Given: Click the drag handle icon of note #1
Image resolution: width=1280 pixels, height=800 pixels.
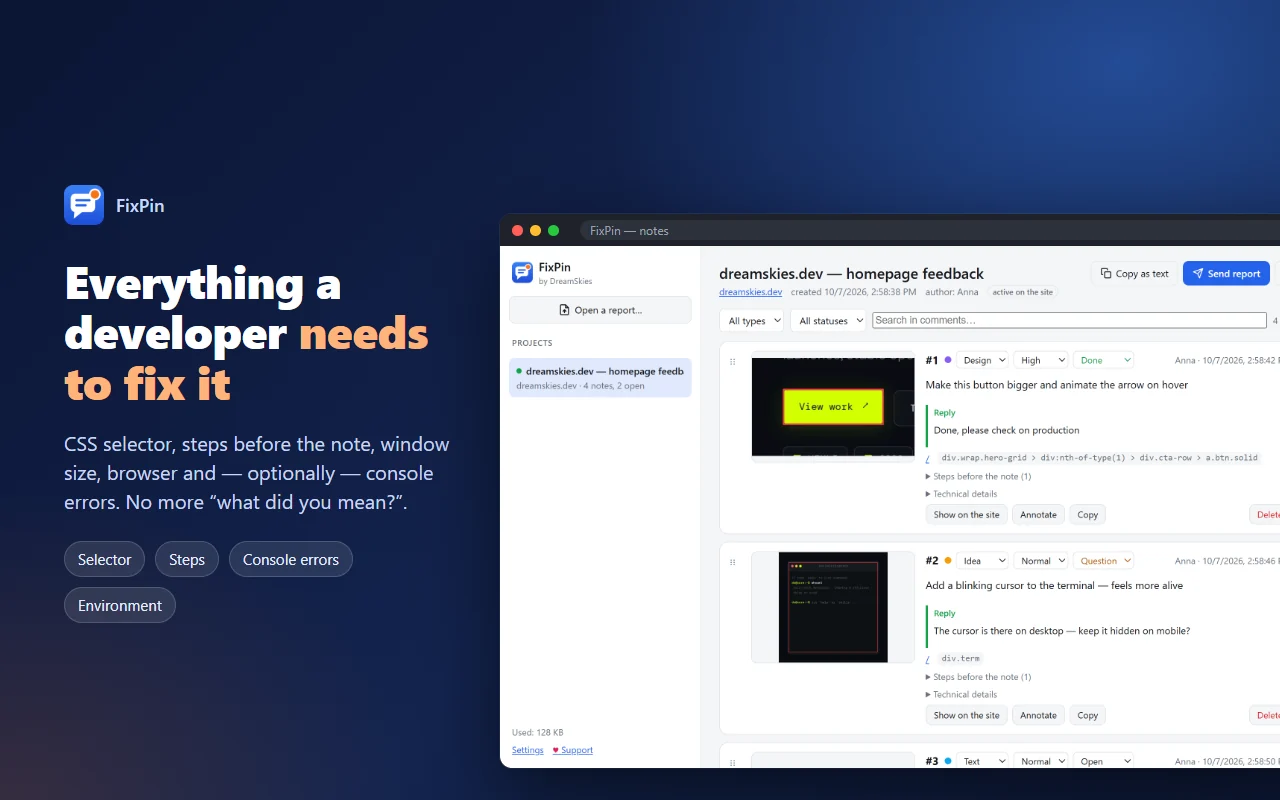Looking at the screenshot, I should [733, 361].
